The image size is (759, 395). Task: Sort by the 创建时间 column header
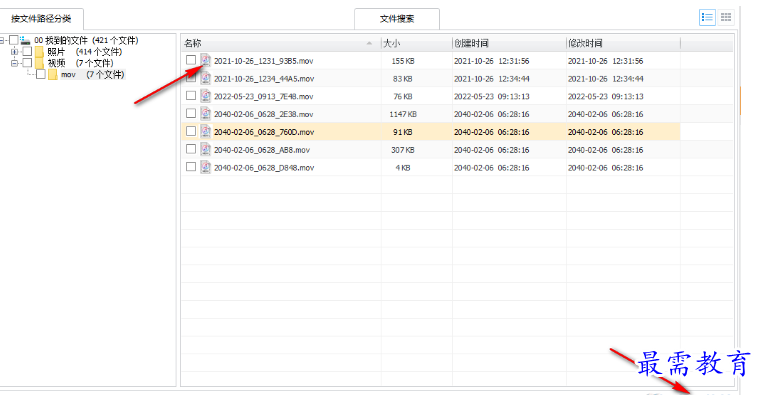[509, 43]
